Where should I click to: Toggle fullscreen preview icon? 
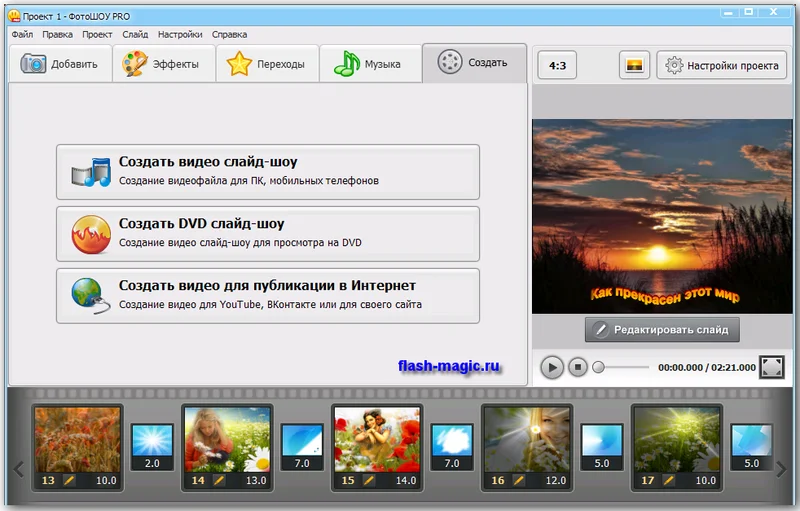[x=772, y=367]
